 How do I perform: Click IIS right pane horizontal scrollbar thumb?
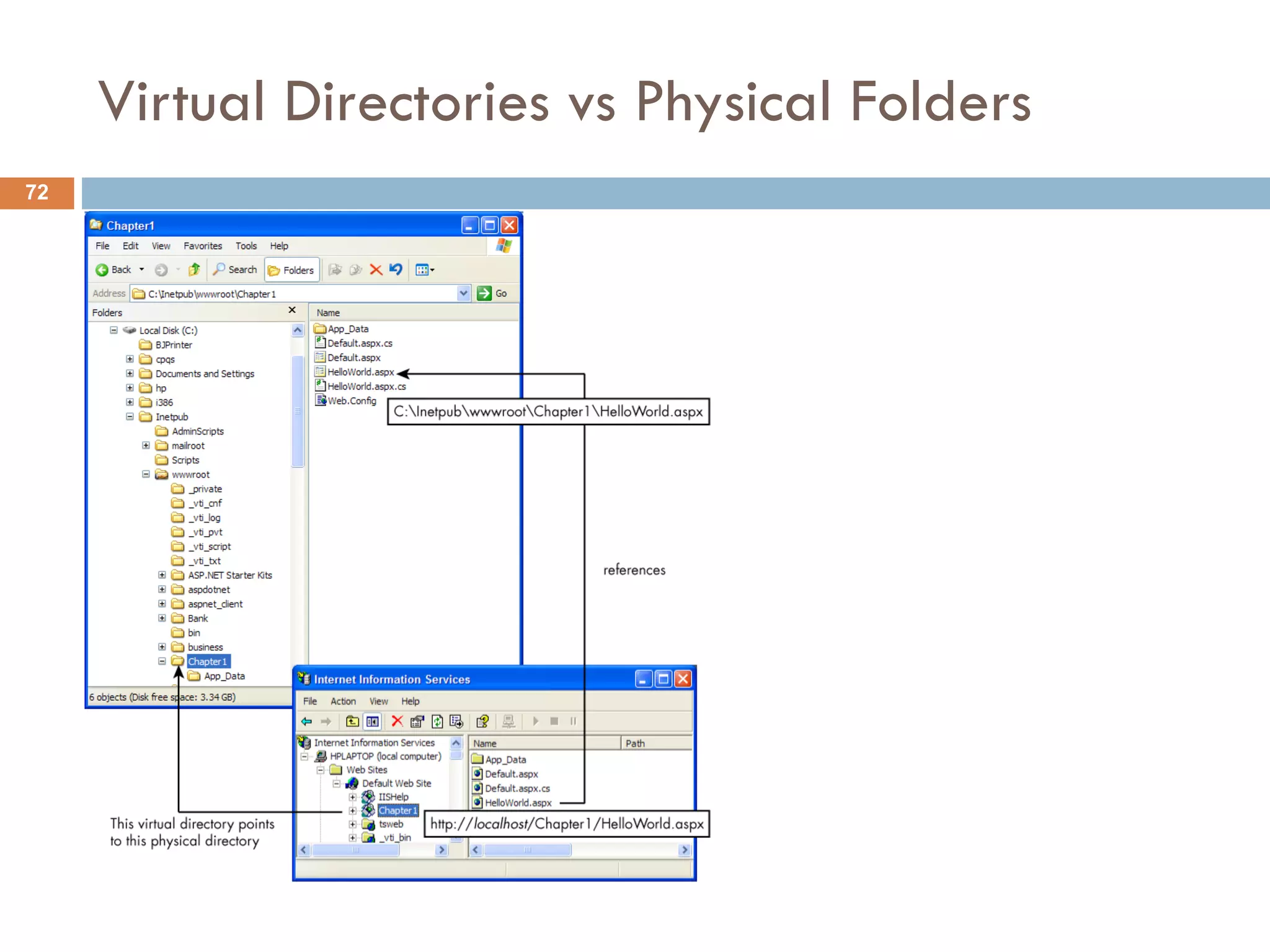pyautogui.click(x=528, y=850)
